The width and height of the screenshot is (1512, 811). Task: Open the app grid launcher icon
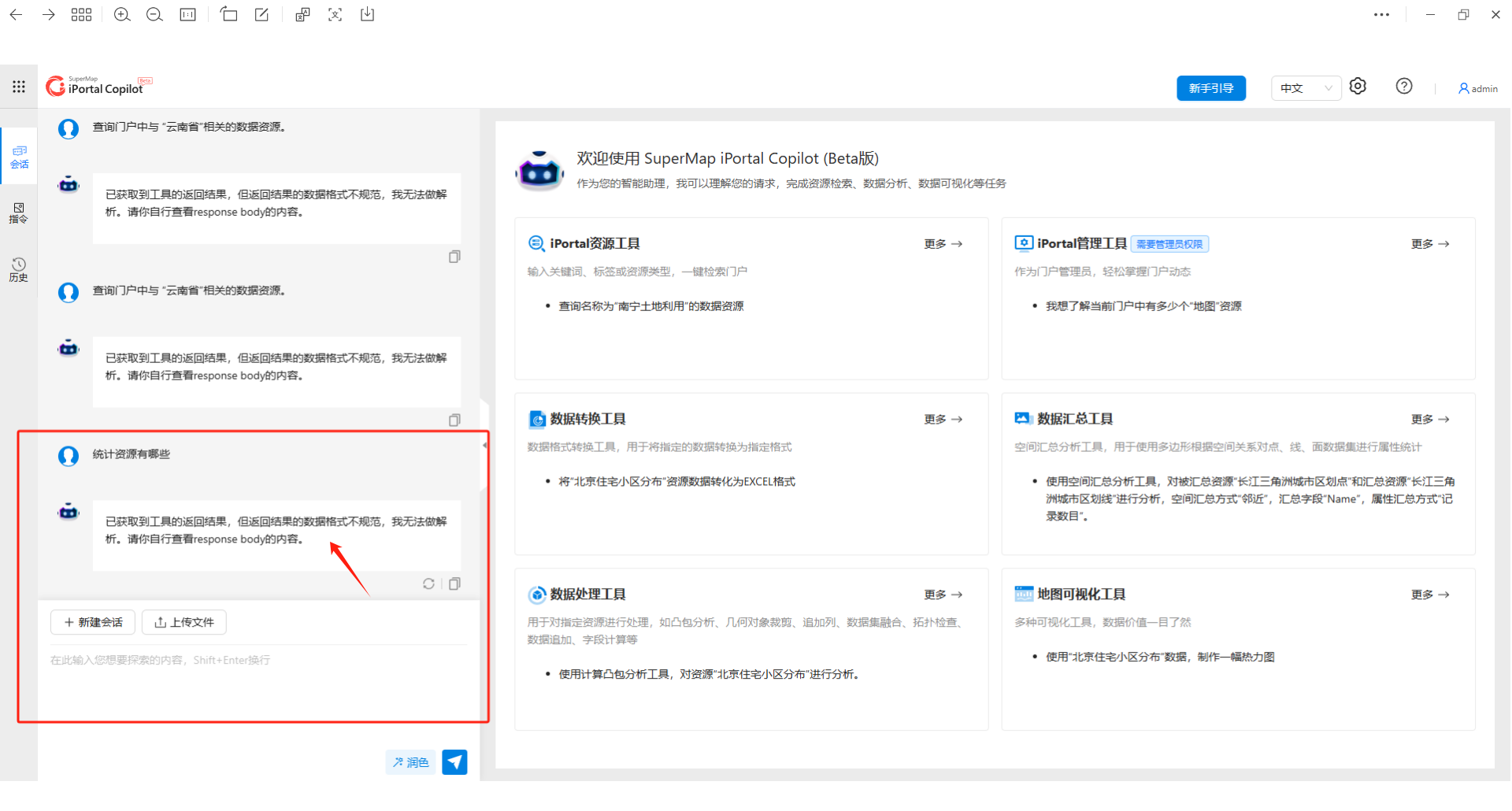pyautogui.click(x=19, y=87)
